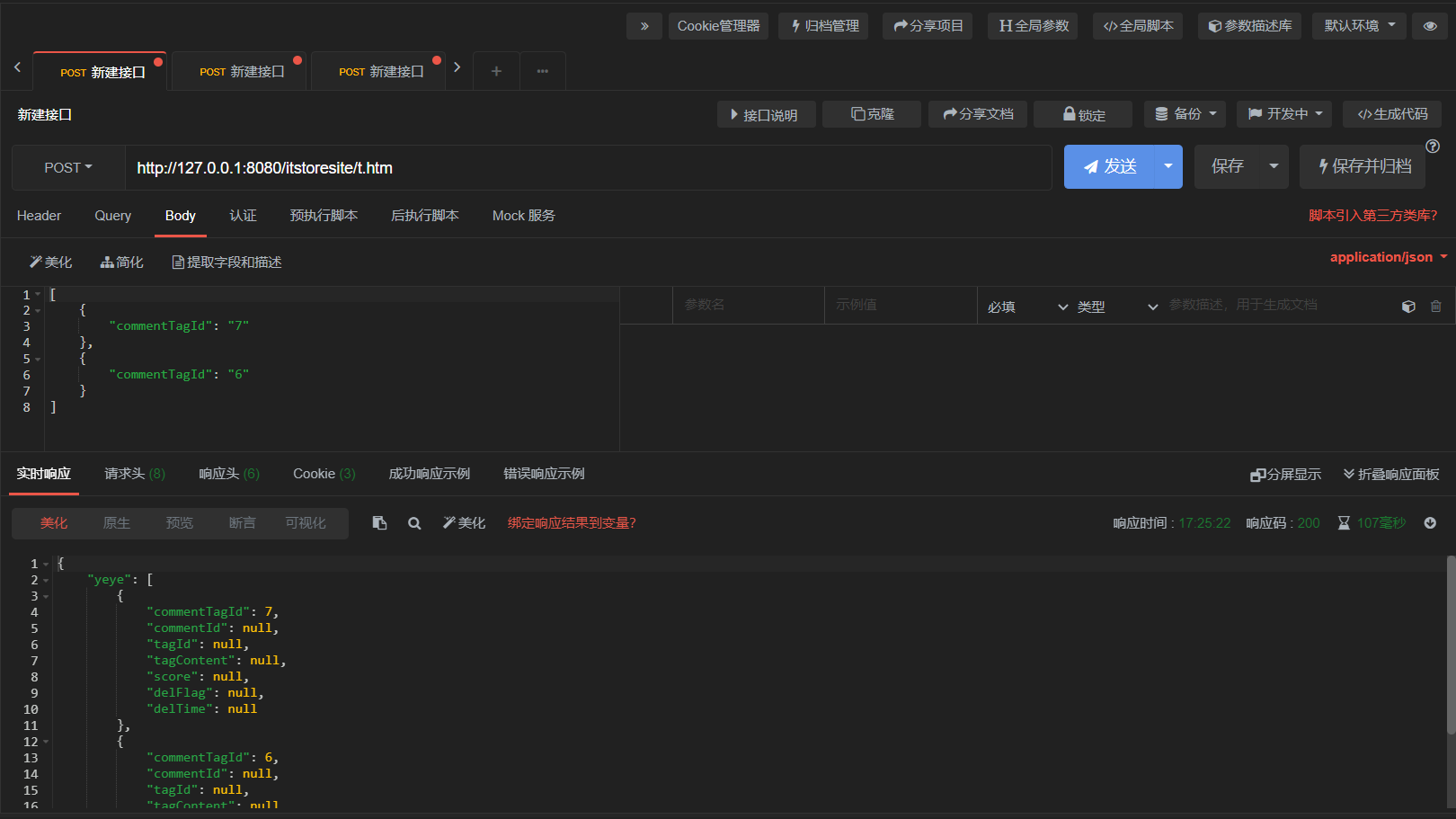1456x819 pixels.
Task: Open 开发中 status dropdown
Action: click(x=1284, y=114)
